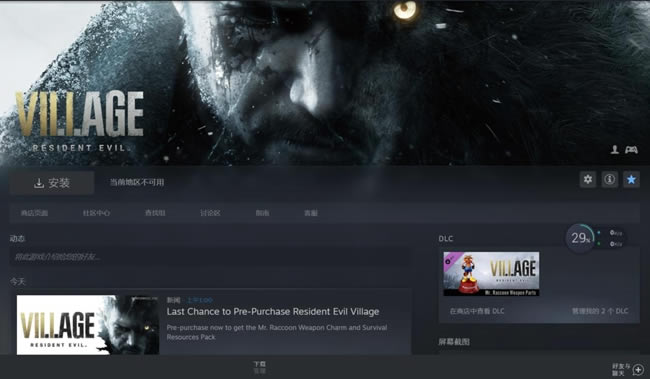
Task: Open the 社区中心 community hub tab
Action: (x=96, y=213)
